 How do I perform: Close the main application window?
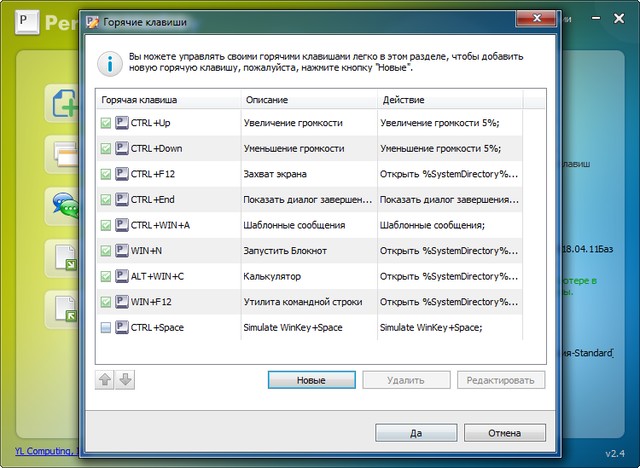pyautogui.click(x=619, y=18)
